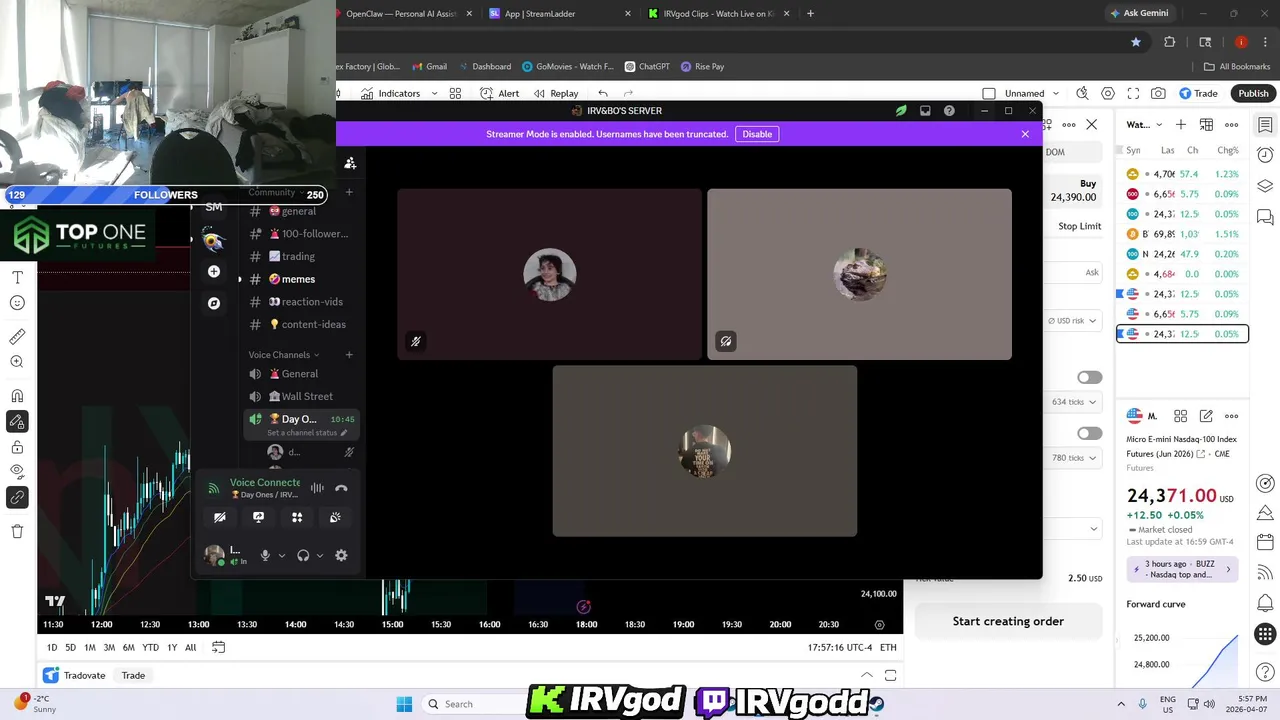Open the quick search magnifier with lightning icon
The width and height of the screenshot is (1280, 720).
click(x=1082, y=93)
